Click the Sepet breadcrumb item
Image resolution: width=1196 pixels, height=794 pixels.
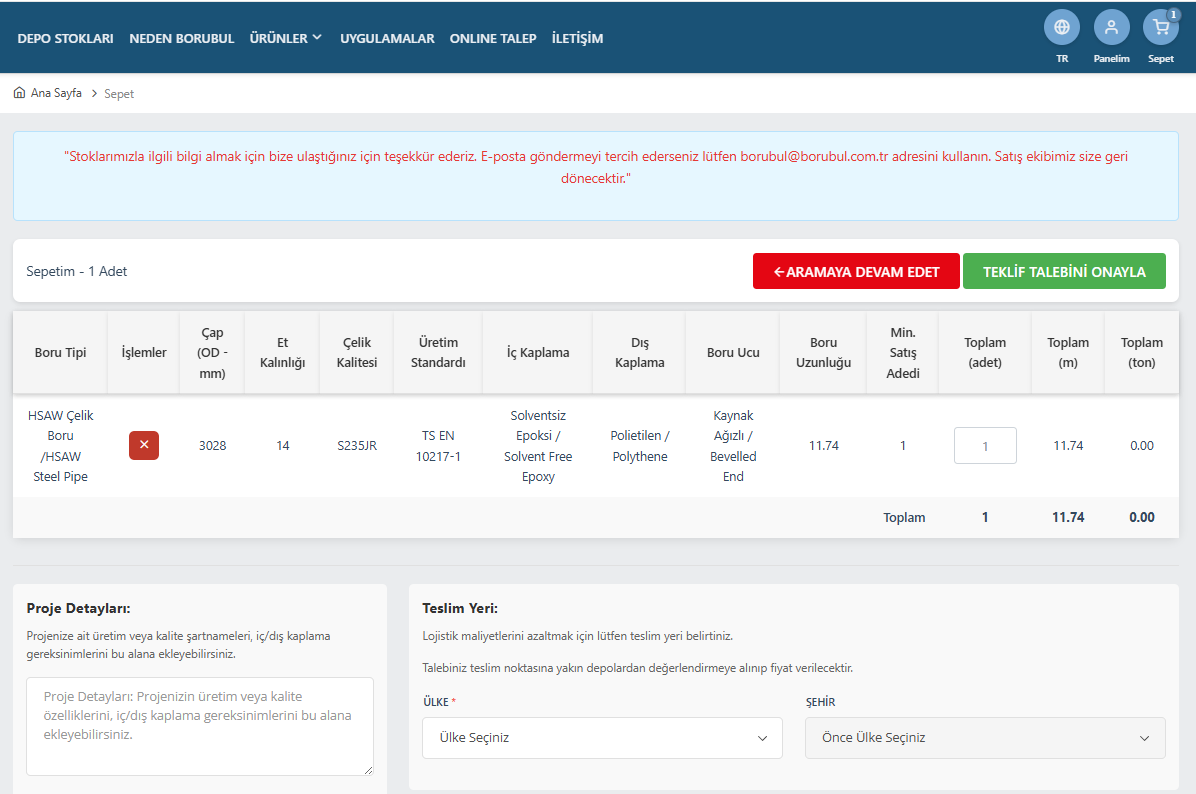click(119, 94)
